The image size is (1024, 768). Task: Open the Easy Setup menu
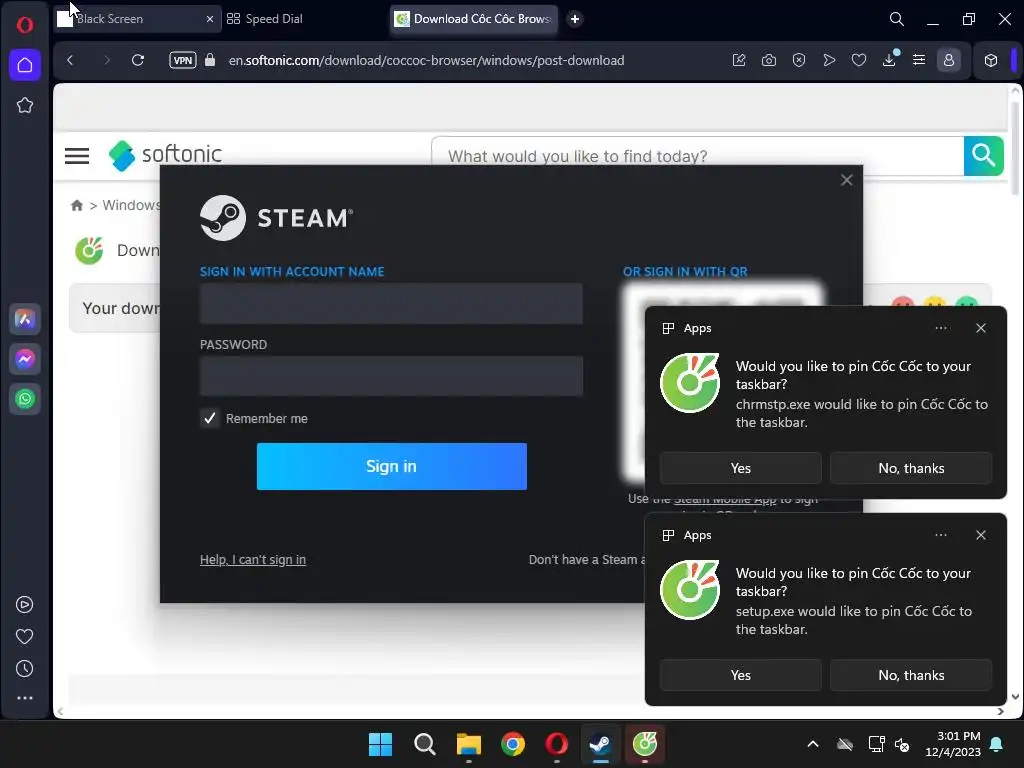tap(919, 60)
